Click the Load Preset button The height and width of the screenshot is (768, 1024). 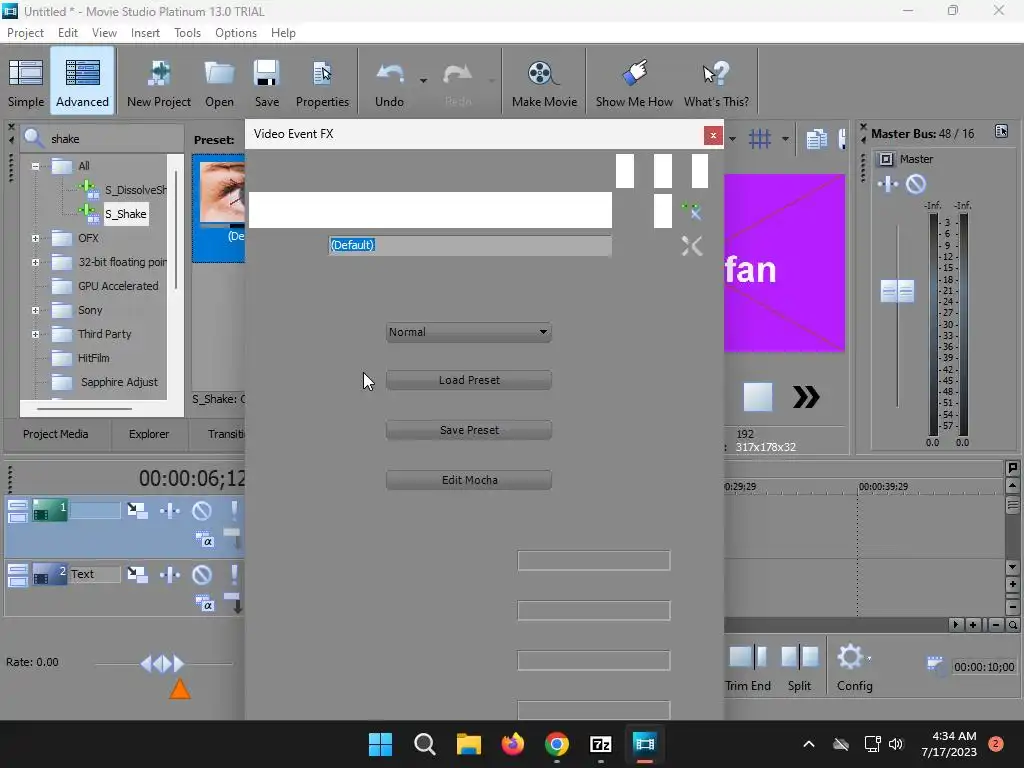468,380
